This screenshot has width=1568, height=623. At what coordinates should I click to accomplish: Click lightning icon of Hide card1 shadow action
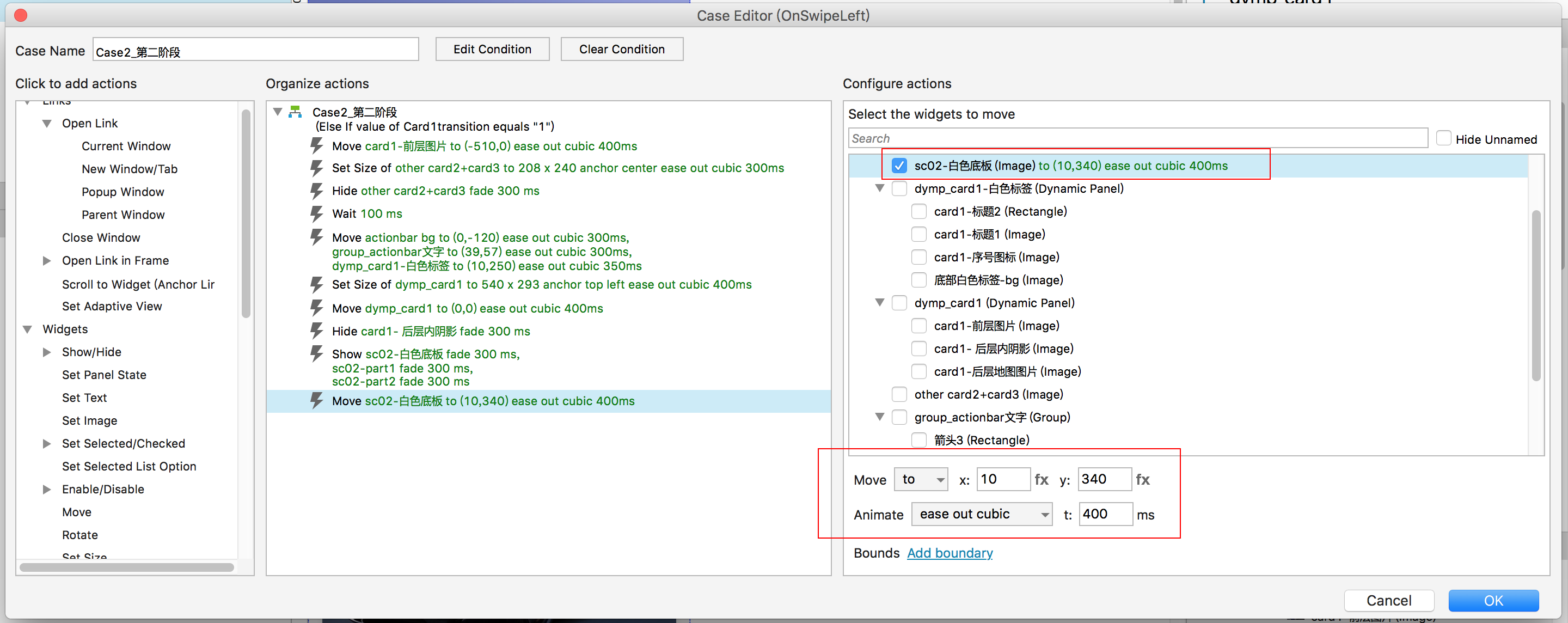[x=316, y=331]
